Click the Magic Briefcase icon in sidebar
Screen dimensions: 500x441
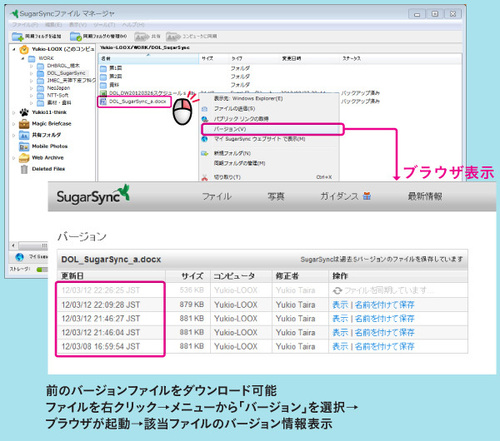[24, 124]
